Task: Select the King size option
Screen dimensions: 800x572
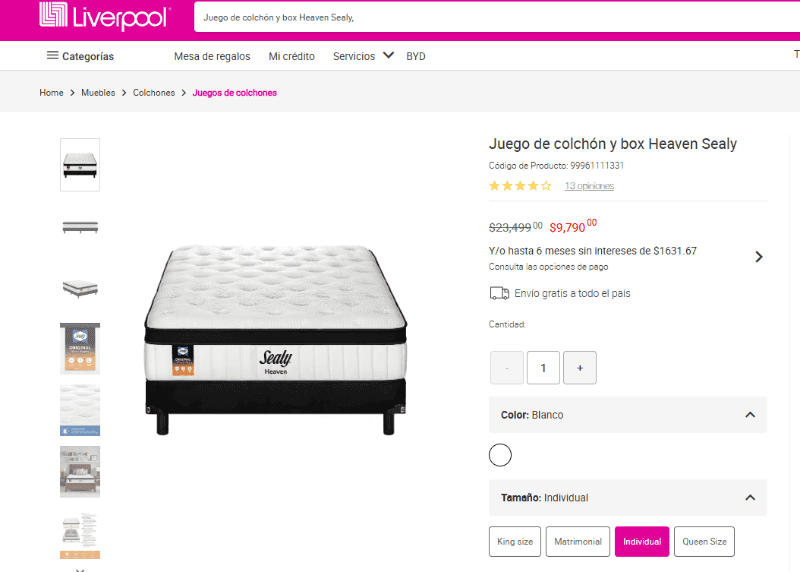Action: pos(515,542)
